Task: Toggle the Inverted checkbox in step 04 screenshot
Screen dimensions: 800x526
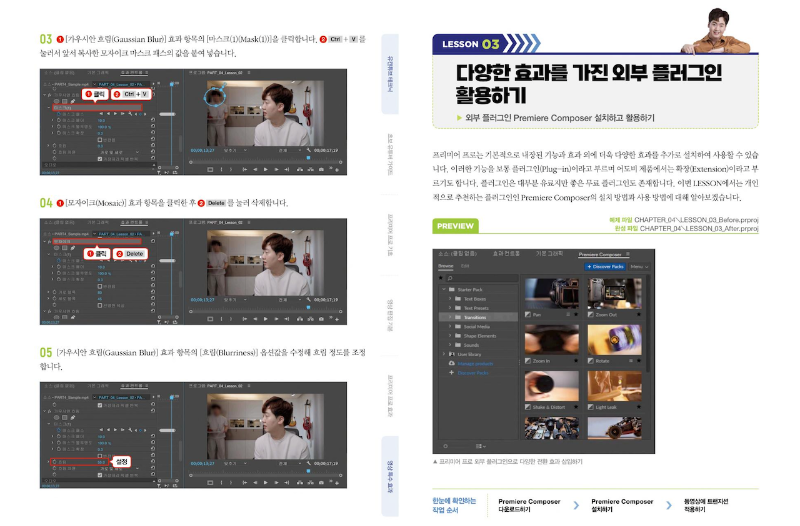Action: click(100, 286)
